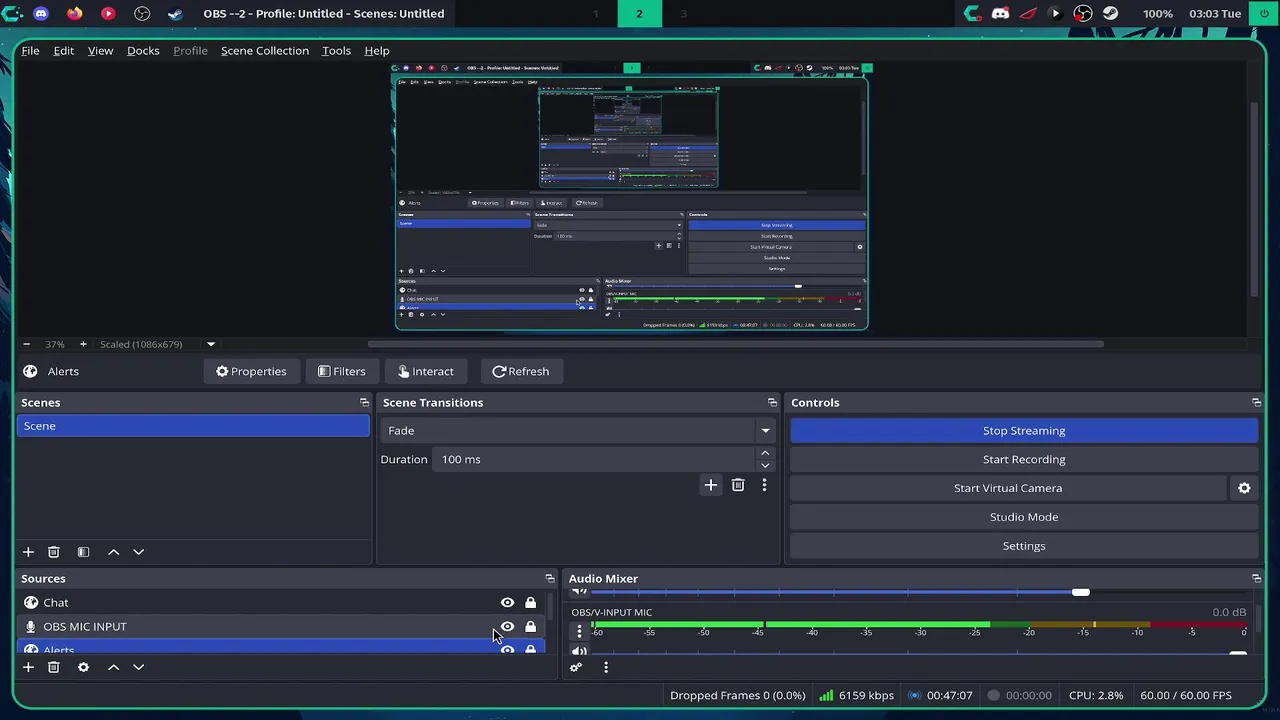Open scene filters icon in Scenes toolbar
Viewport: 1280px width, 720px height.
point(84,552)
